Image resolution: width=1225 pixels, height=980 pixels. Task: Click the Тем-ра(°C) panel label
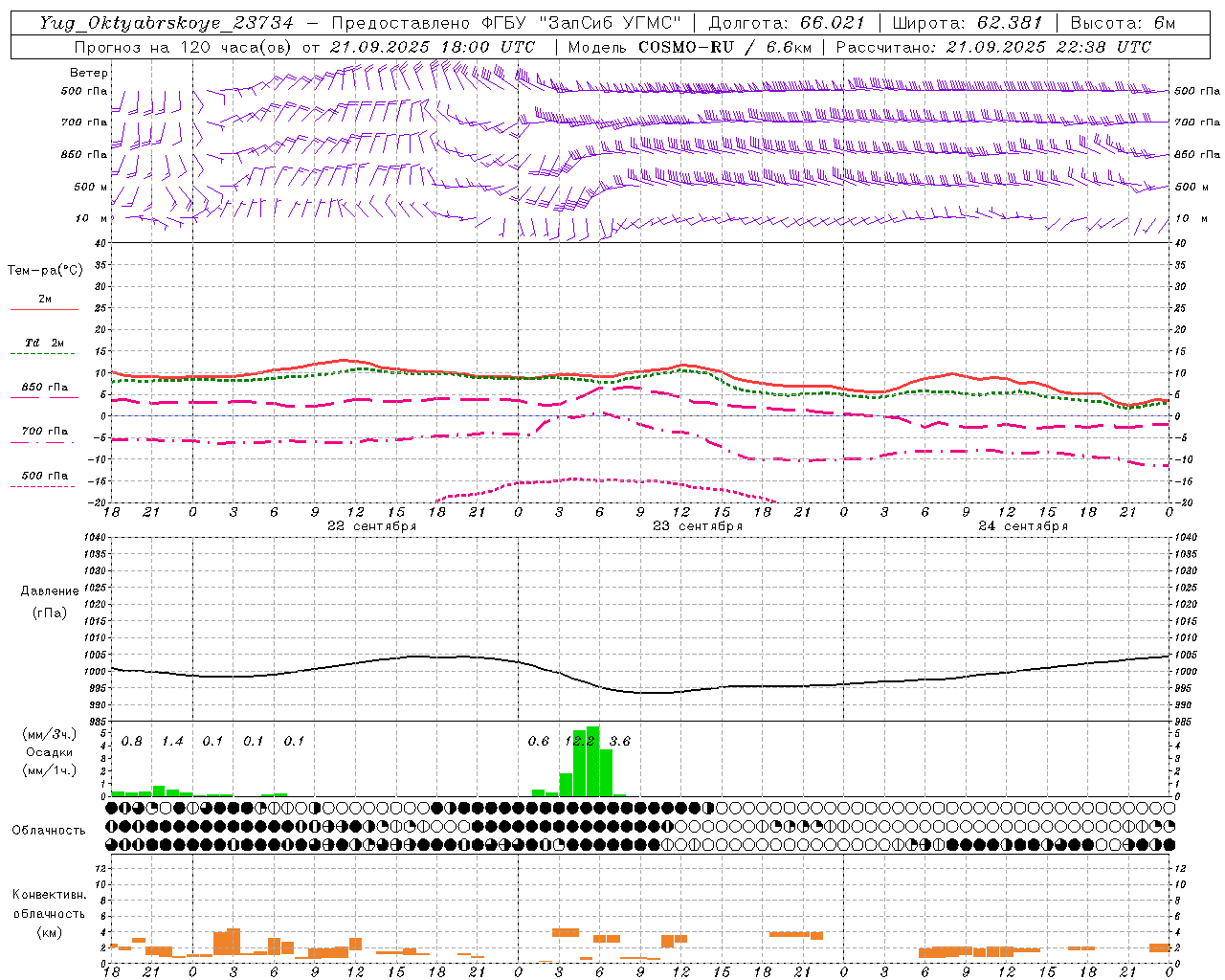tap(45, 271)
